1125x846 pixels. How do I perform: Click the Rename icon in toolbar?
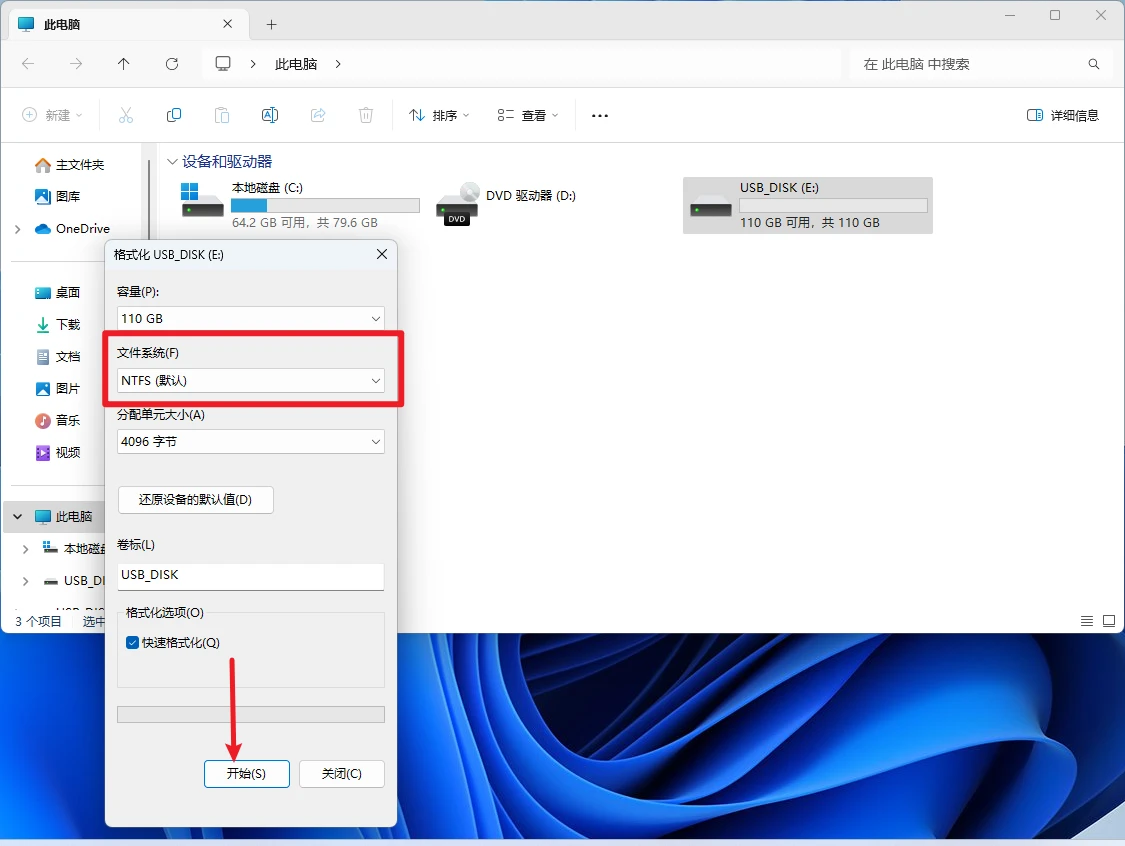270,115
